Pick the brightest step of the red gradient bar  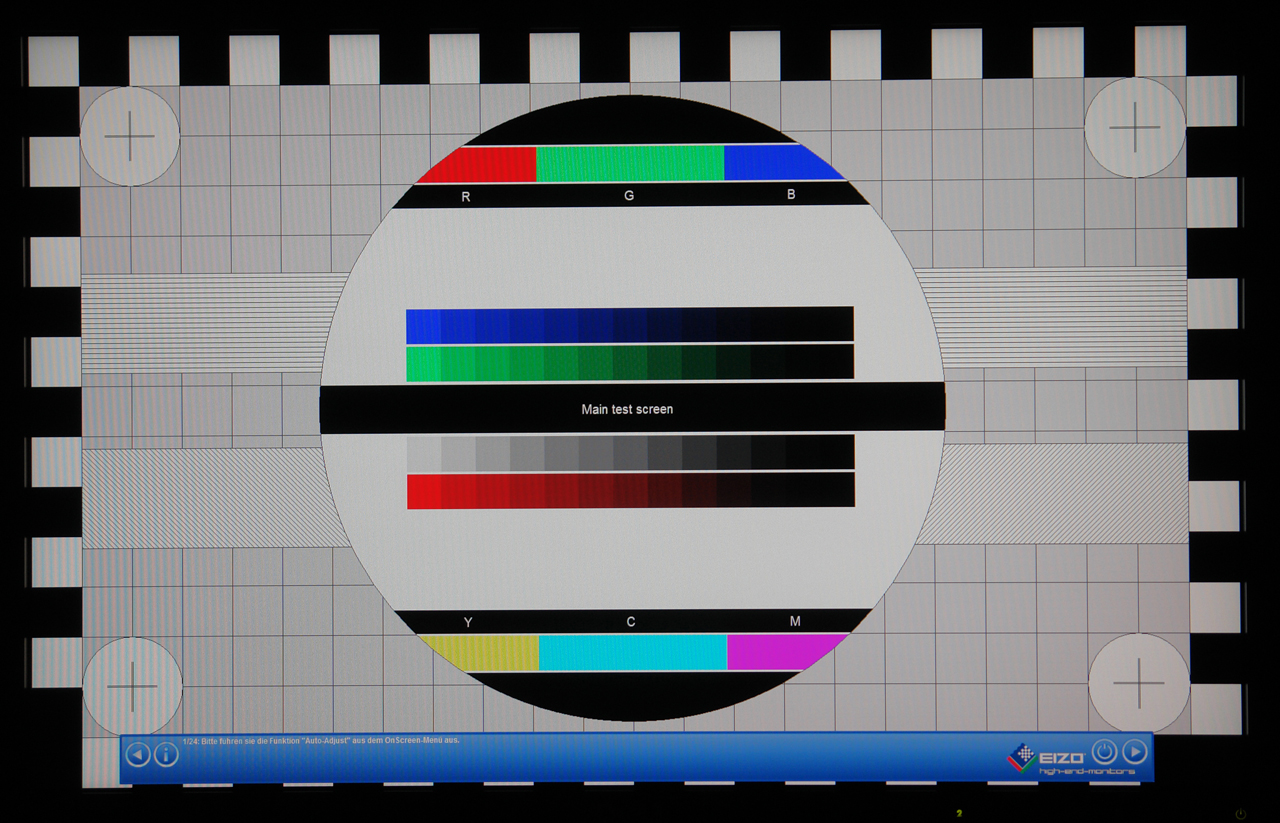pos(424,491)
